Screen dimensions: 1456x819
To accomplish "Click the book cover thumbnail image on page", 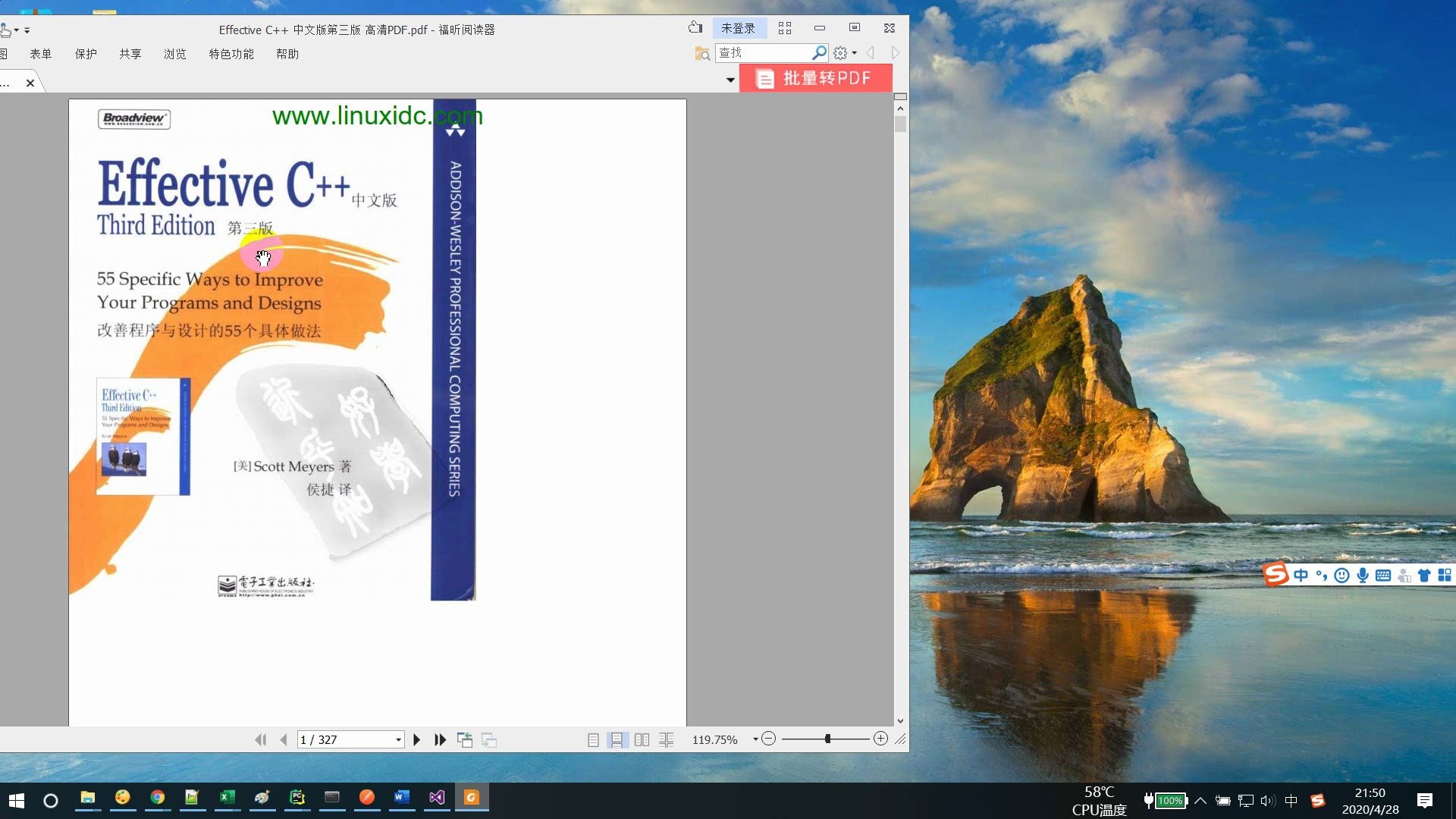I will (x=143, y=437).
